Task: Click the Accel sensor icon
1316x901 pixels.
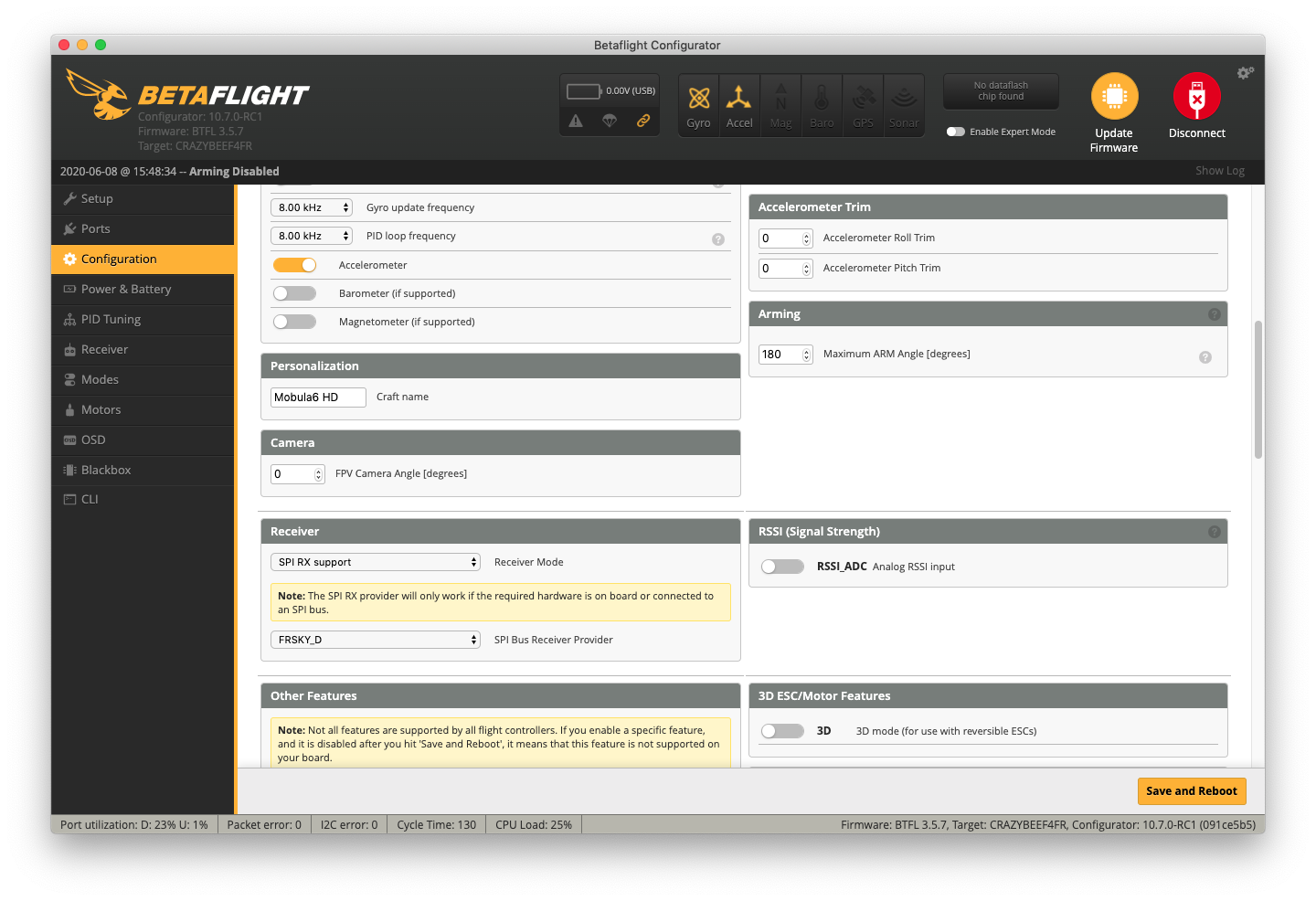Action: (739, 98)
